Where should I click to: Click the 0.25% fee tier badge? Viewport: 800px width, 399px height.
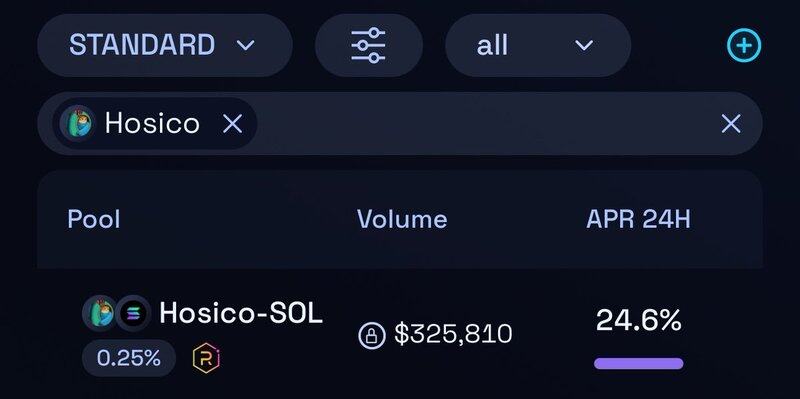[129, 358]
